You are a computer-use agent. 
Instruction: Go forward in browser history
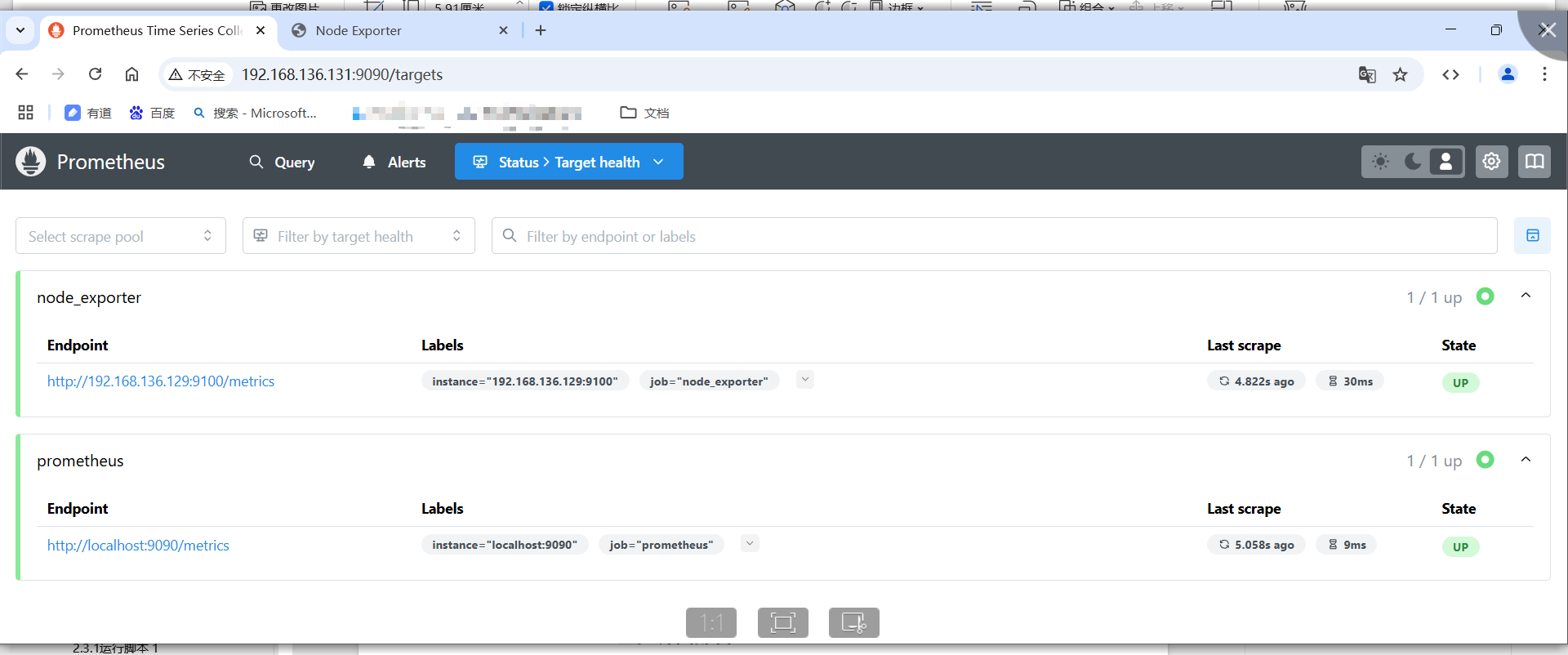58,74
